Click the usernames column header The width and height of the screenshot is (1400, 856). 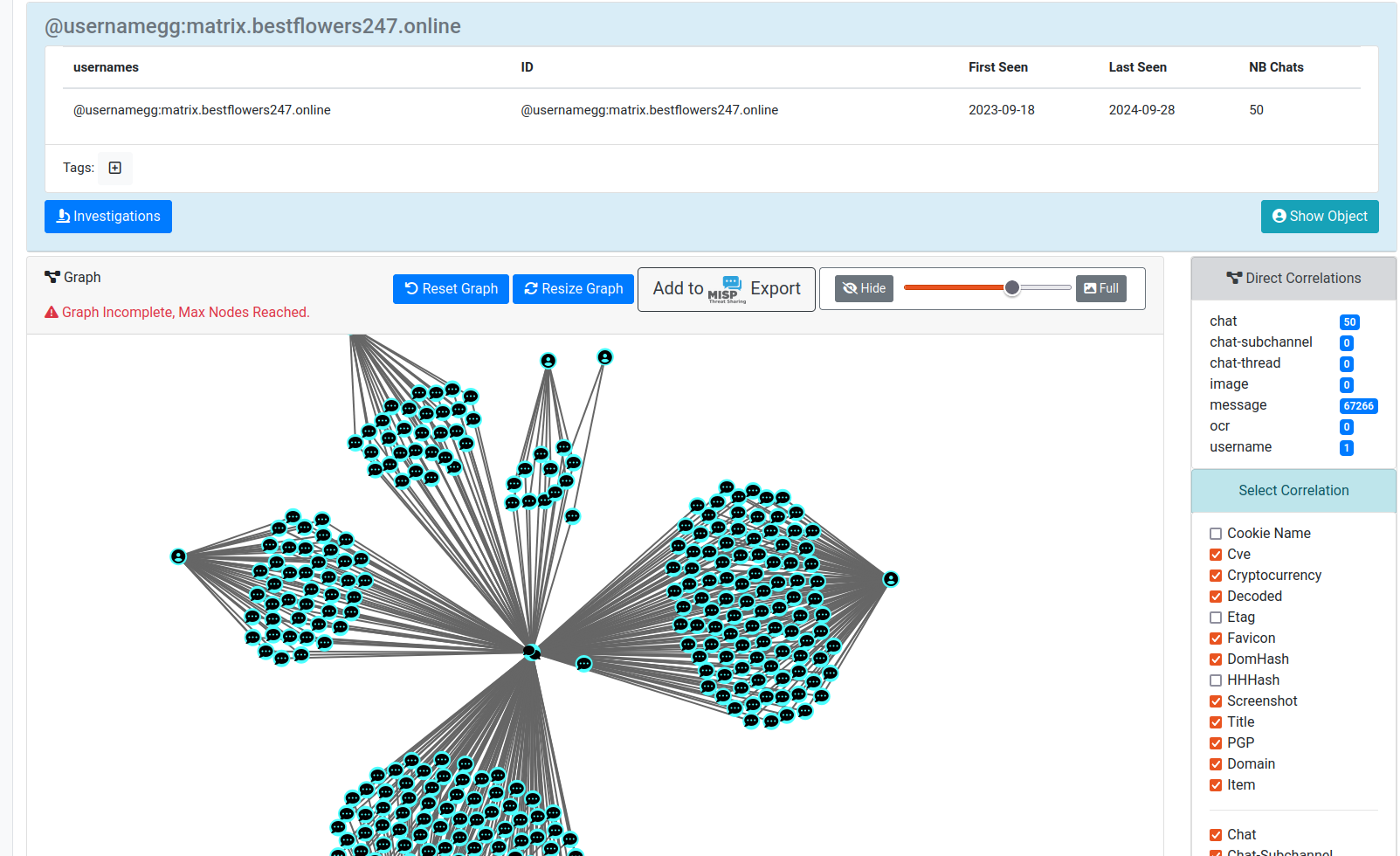pos(106,67)
